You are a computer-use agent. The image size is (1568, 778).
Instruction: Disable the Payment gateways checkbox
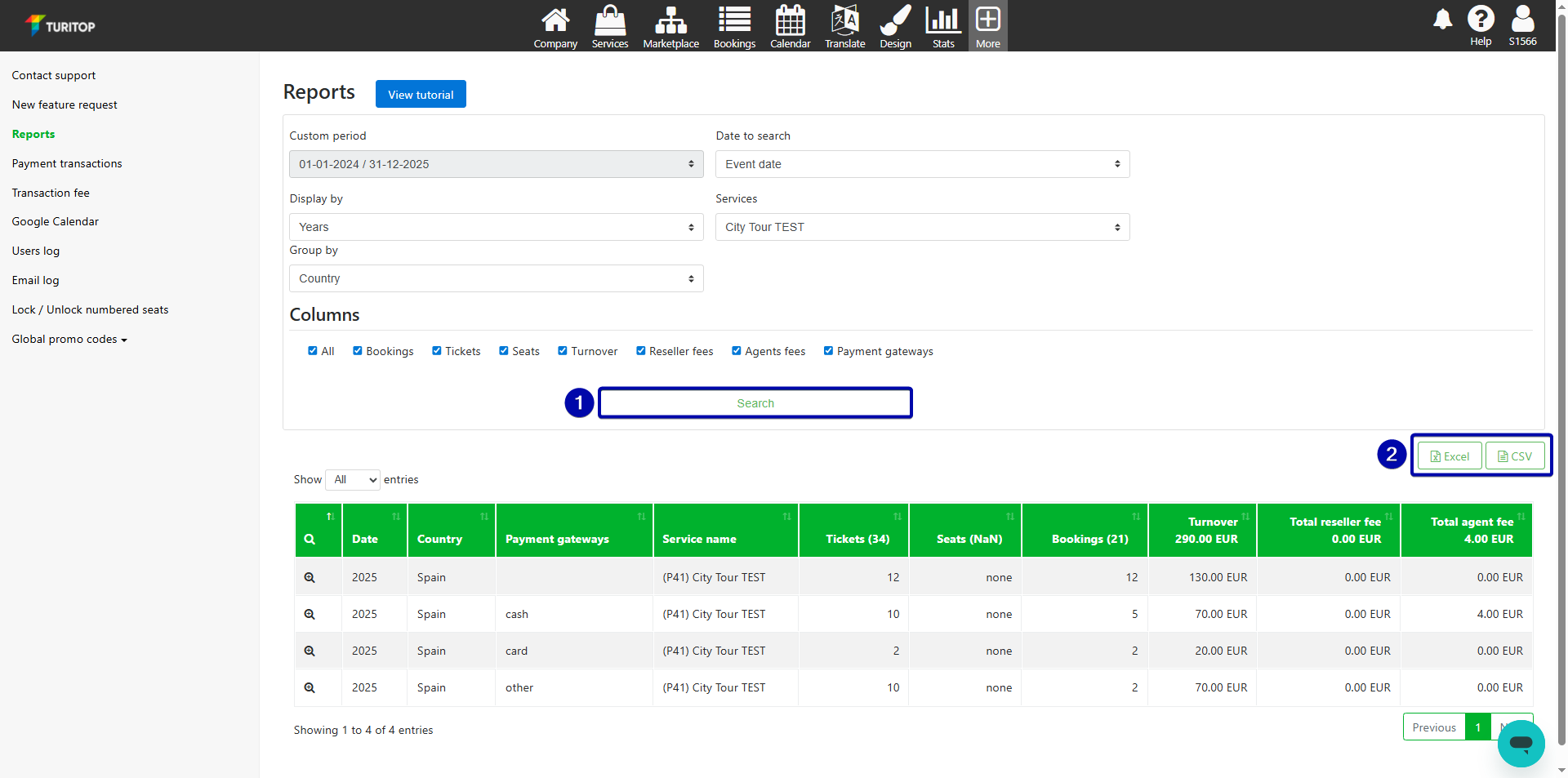pos(829,351)
